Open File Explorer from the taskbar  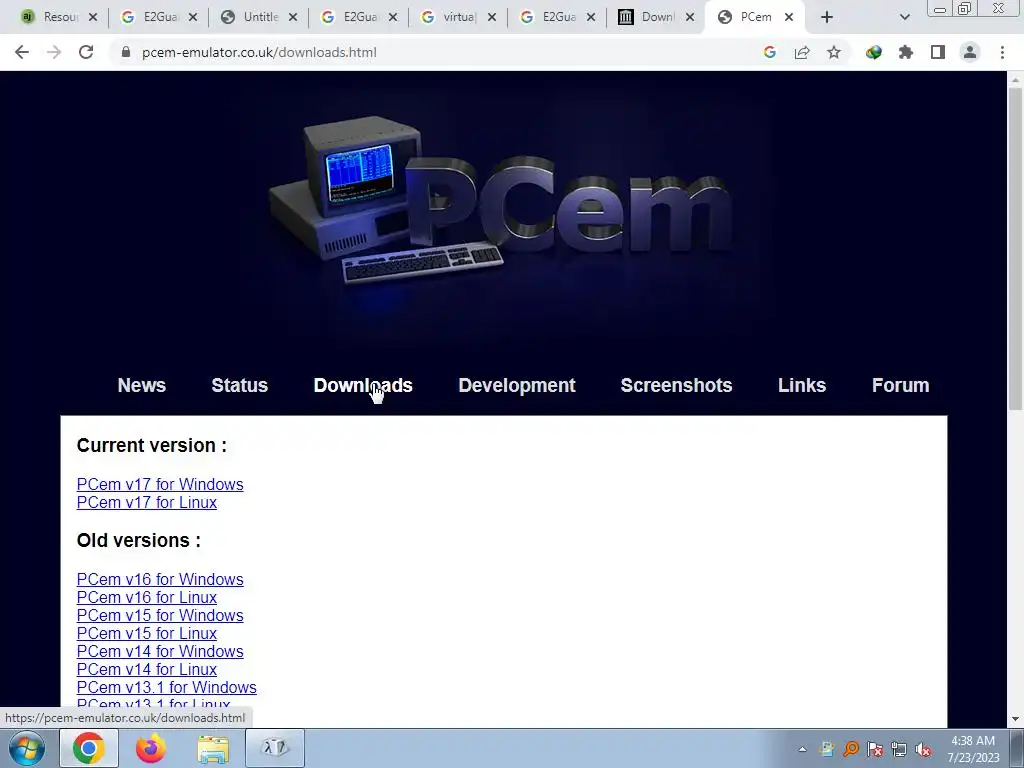[213, 750]
